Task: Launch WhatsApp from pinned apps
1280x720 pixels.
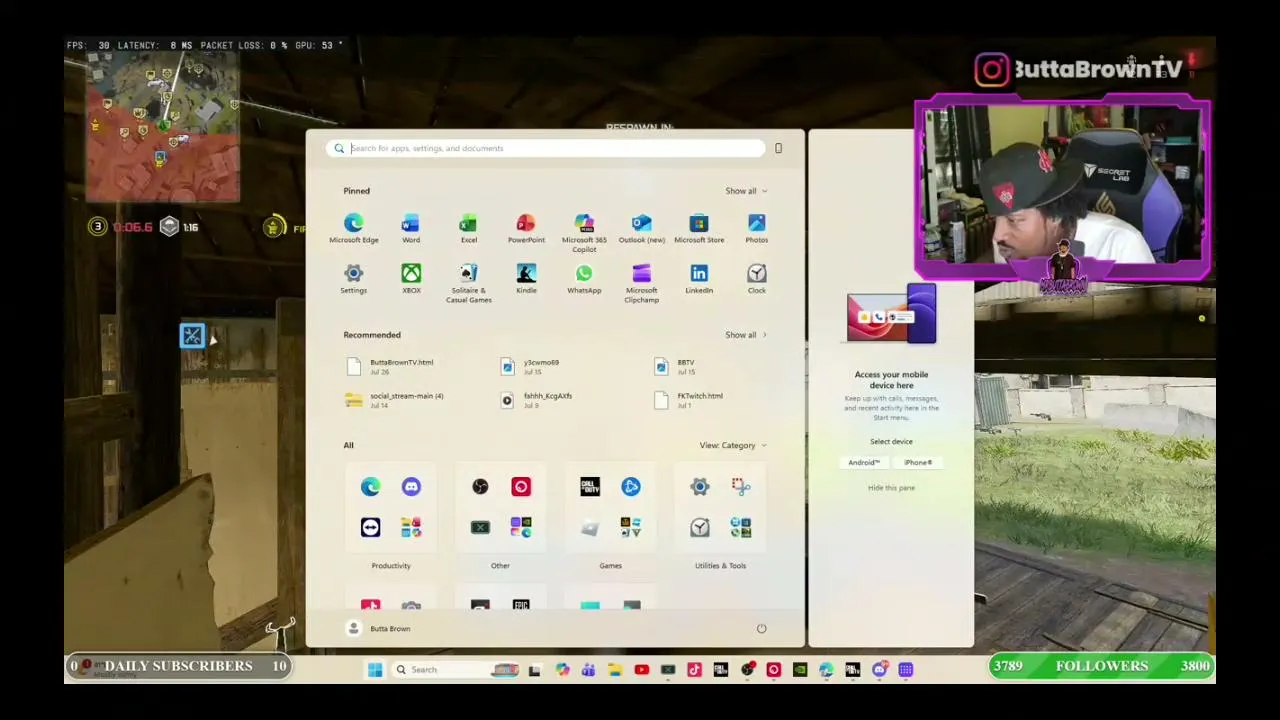Action: click(x=584, y=279)
